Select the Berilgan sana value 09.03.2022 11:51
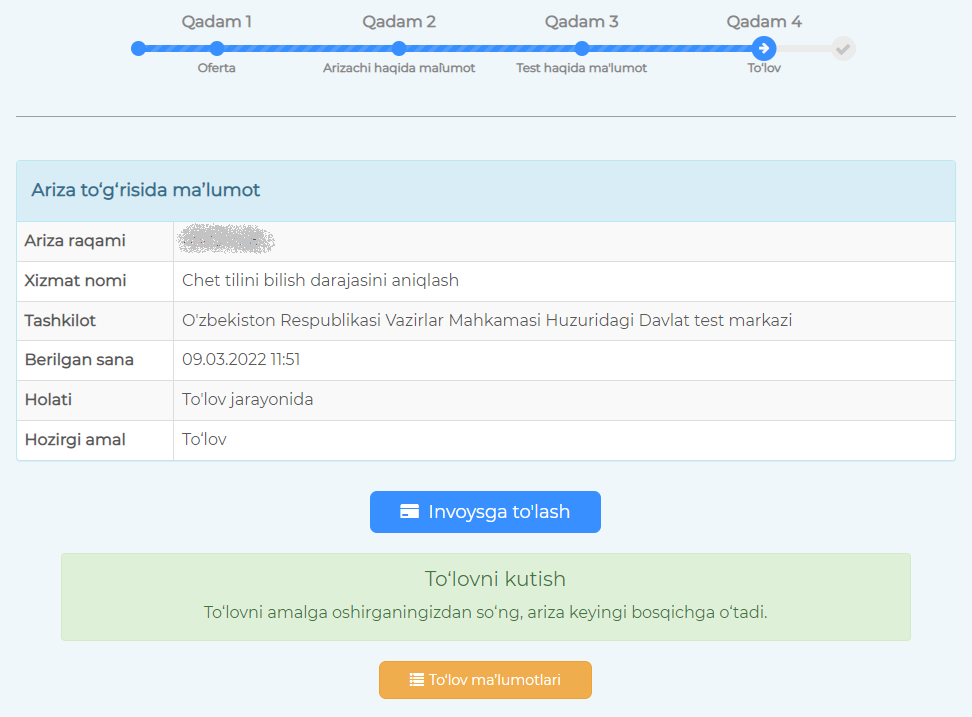This screenshot has height=717, width=972. point(241,360)
